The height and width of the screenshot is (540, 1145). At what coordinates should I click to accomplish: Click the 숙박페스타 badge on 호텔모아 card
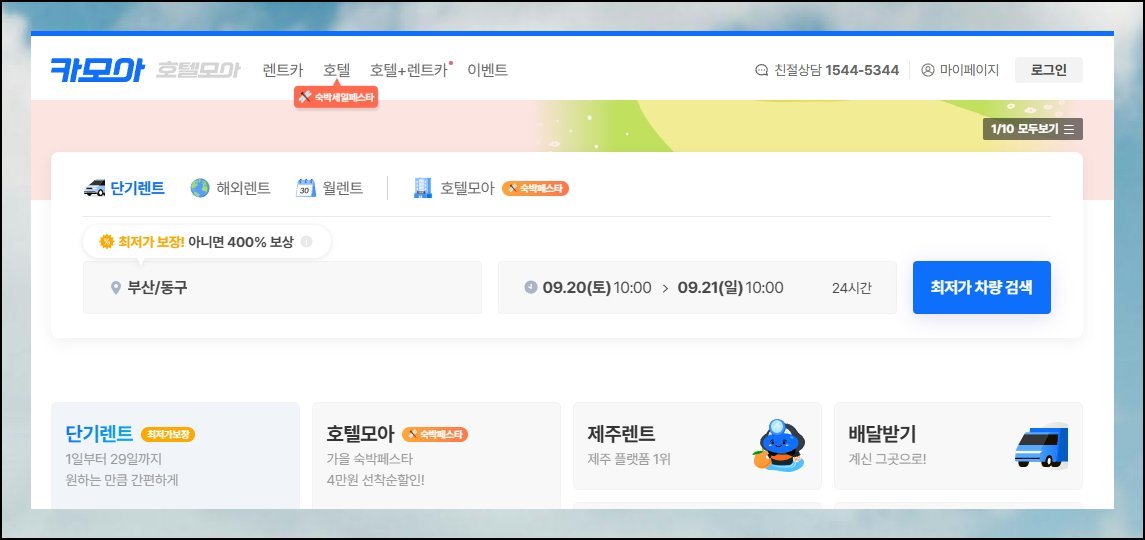point(435,435)
